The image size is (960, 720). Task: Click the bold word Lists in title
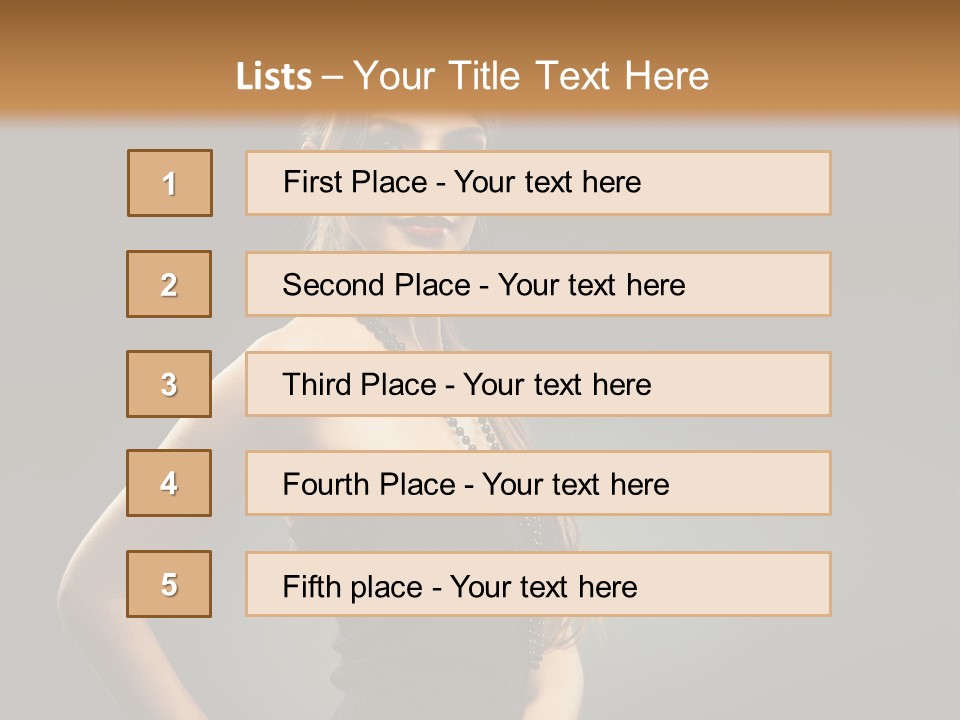(x=274, y=77)
